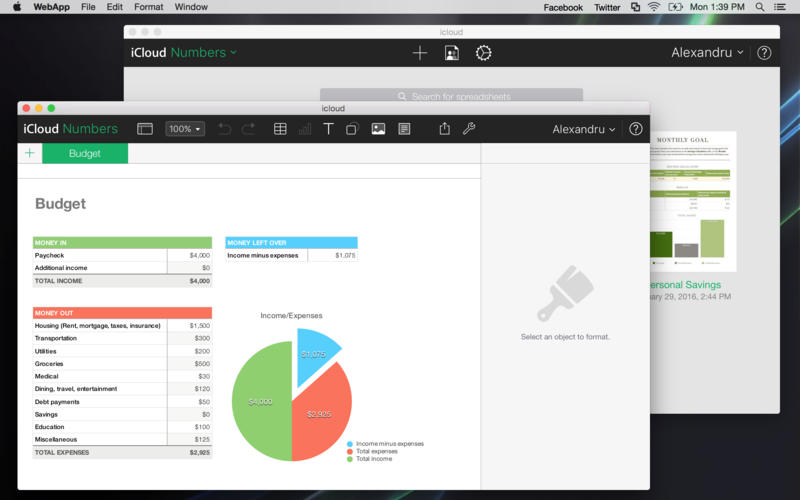The image size is (800, 500).
Task: Open Alexandru account menu in front window
Action: [584, 130]
